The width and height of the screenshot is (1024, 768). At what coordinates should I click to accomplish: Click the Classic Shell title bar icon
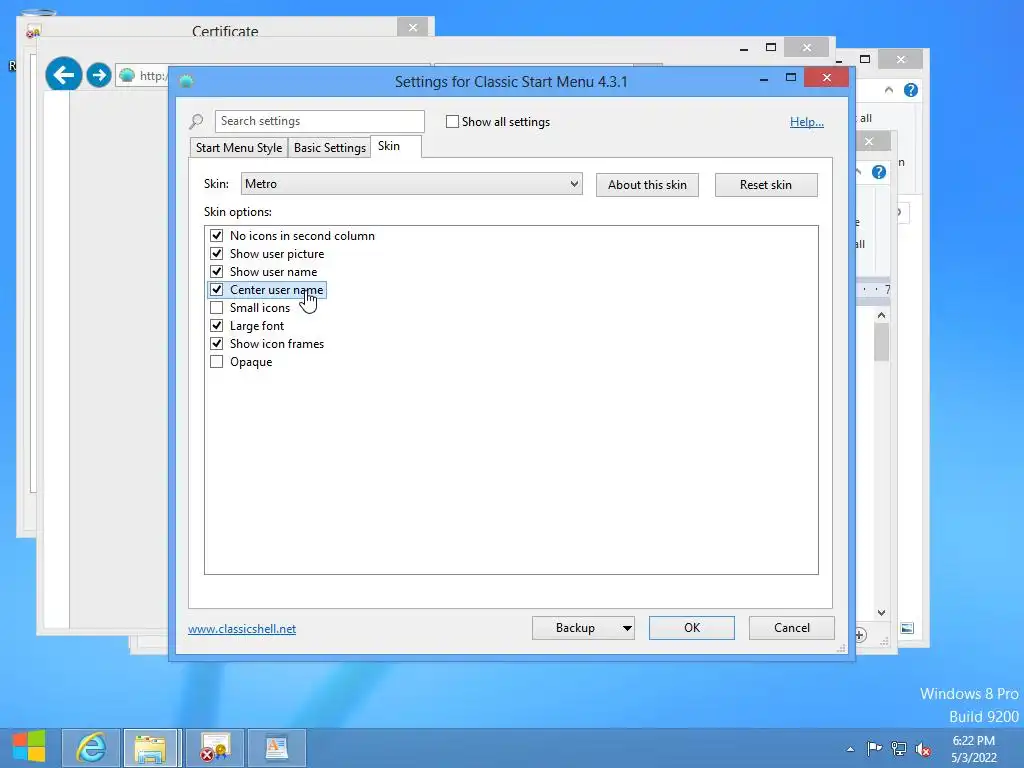pyautogui.click(x=186, y=81)
